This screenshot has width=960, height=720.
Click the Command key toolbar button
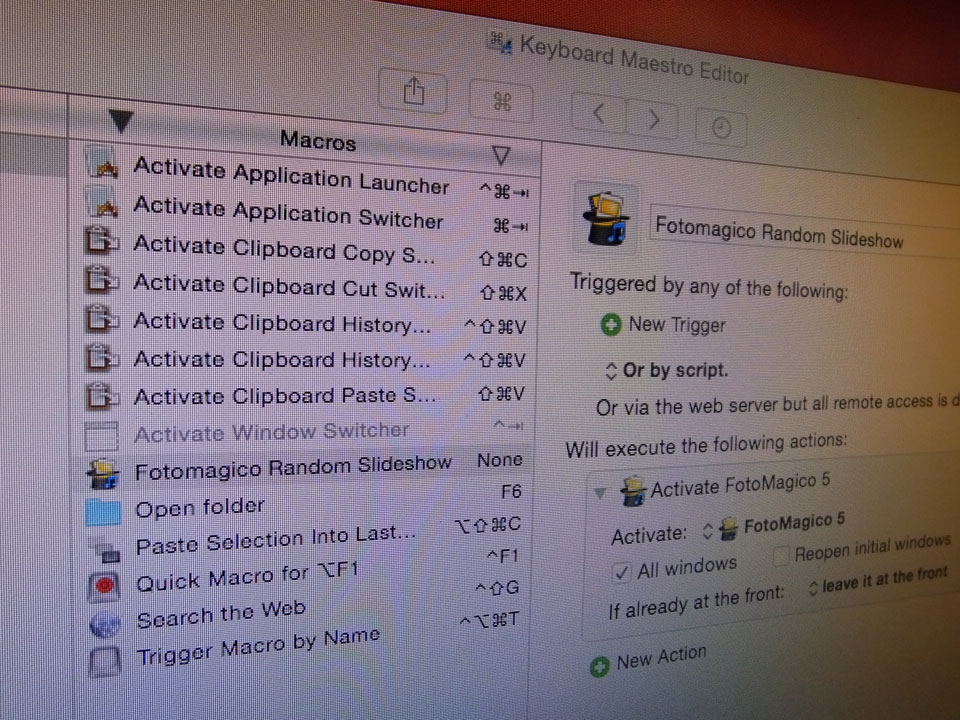click(502, 102)
